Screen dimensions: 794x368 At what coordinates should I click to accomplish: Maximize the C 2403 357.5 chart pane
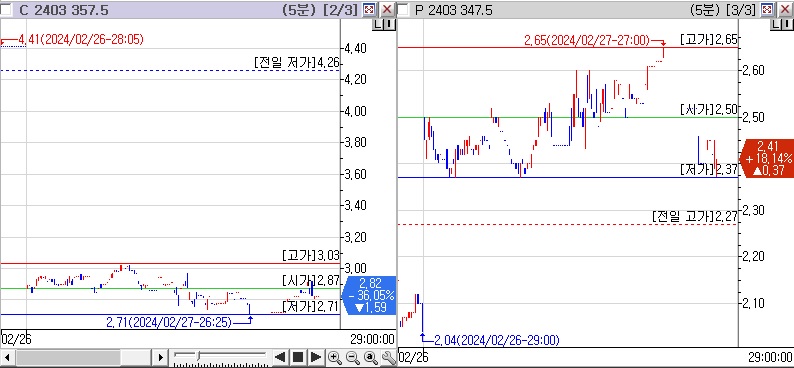pos(369,9)
